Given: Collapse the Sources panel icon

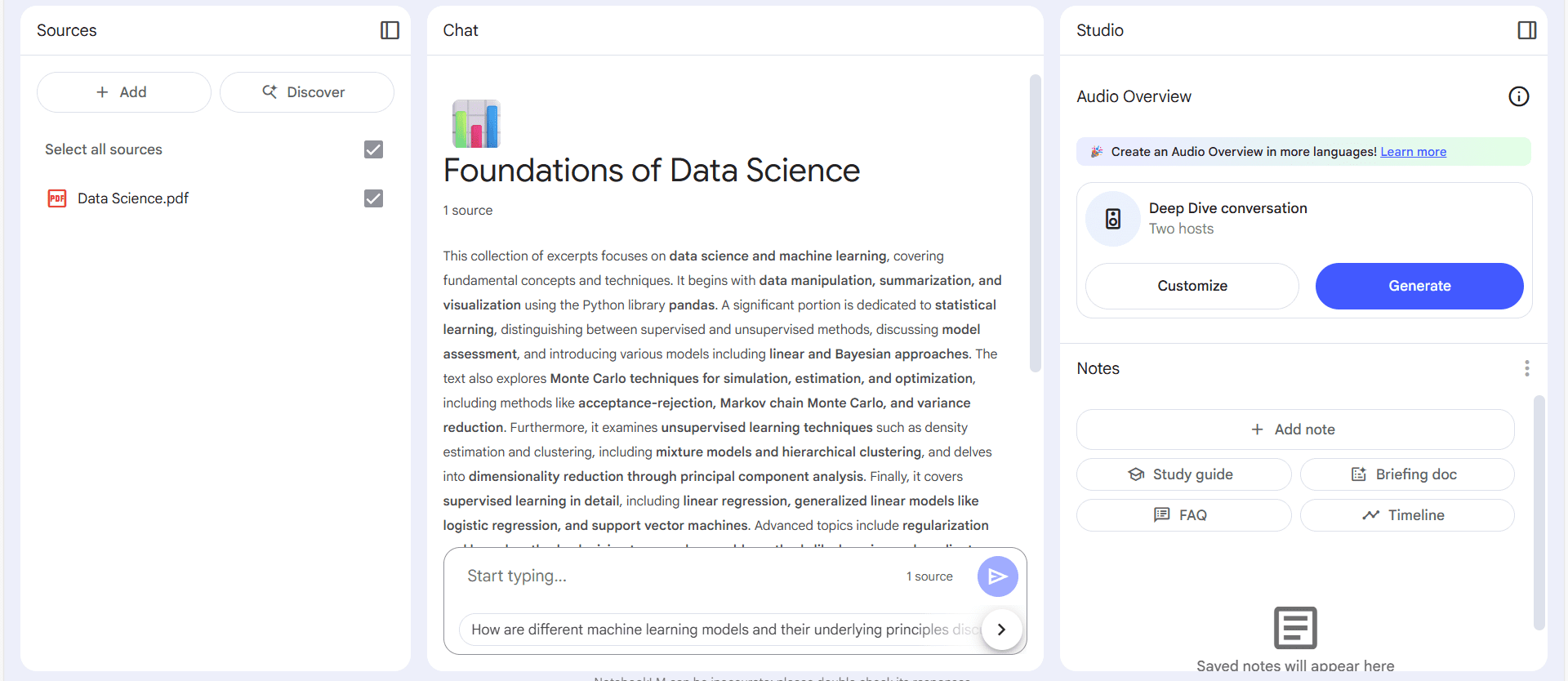Looking at the screenshot, I should click(390, 30).
